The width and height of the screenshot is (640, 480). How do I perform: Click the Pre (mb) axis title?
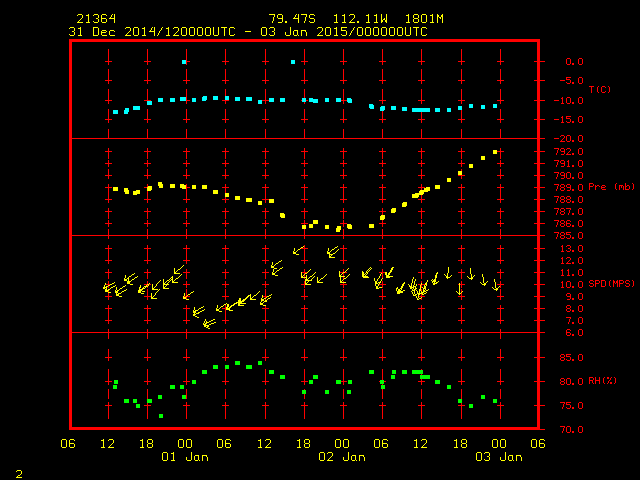pos(611,187)
